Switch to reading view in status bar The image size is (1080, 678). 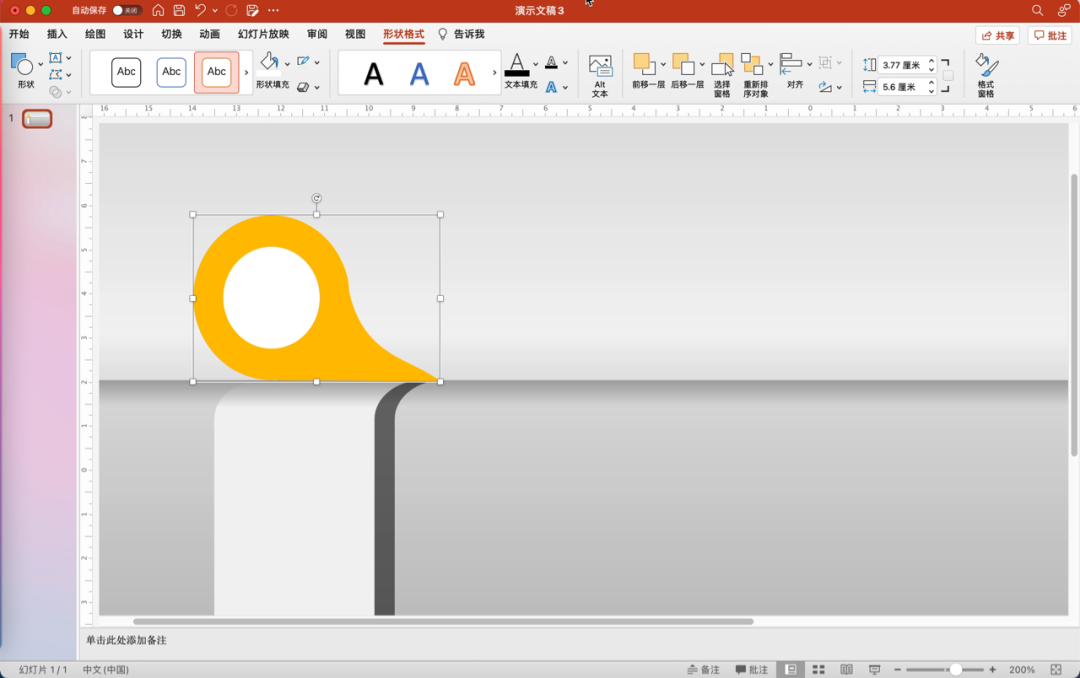coord(847,669)
